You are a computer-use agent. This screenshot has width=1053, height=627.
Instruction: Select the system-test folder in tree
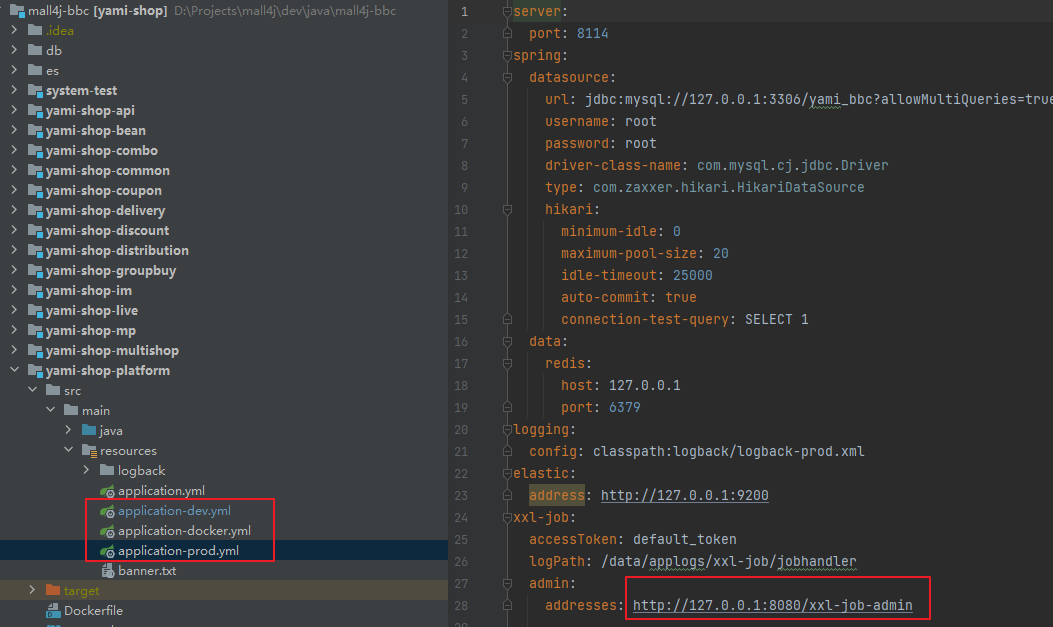[x=81, y=91]
